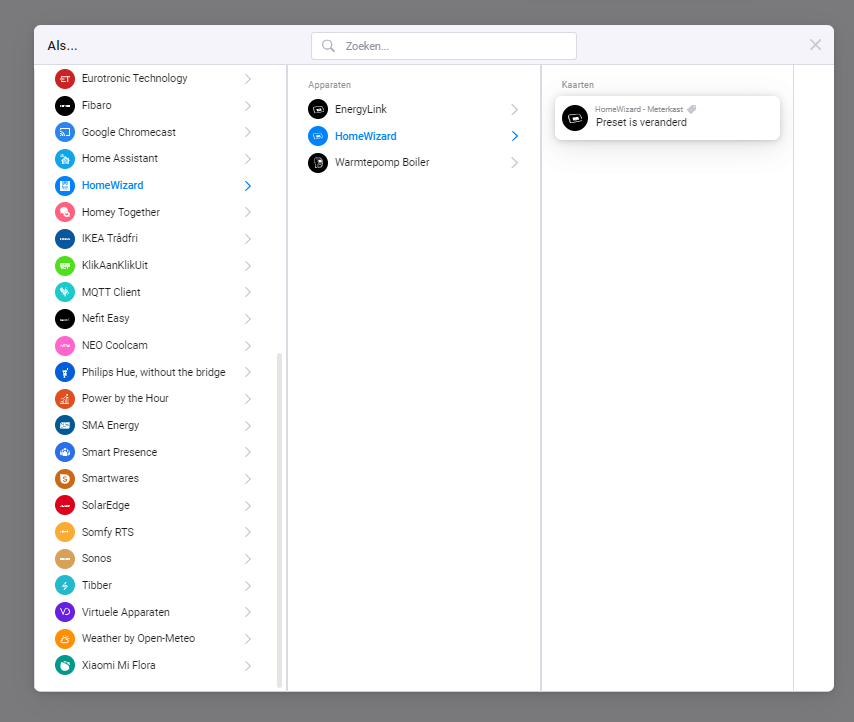This screenshot has height=722, width=854.
Task: Click the Eurotronic Technology app icon
Action: click(65, 79)
